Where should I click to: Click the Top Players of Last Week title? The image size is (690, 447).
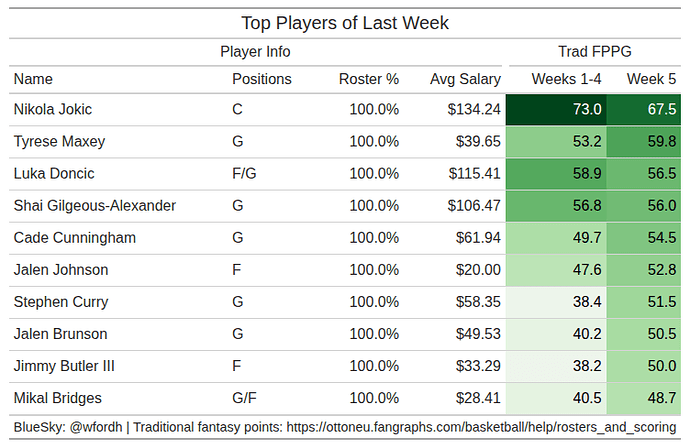345,23
